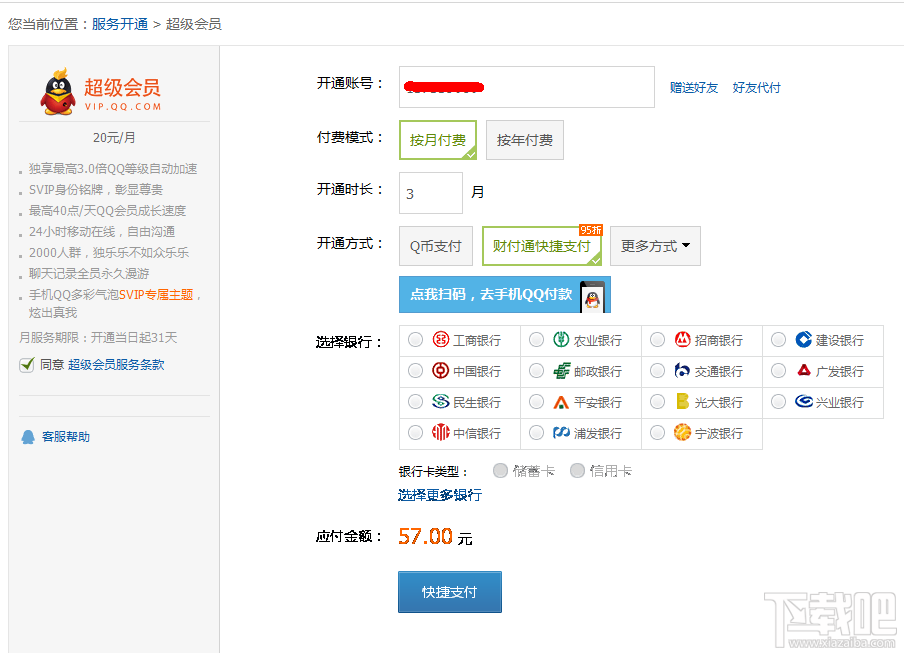Choose 按月付费 payment mode
The image size is (904, 653).
pyautogui.click(x=438, y=140)
